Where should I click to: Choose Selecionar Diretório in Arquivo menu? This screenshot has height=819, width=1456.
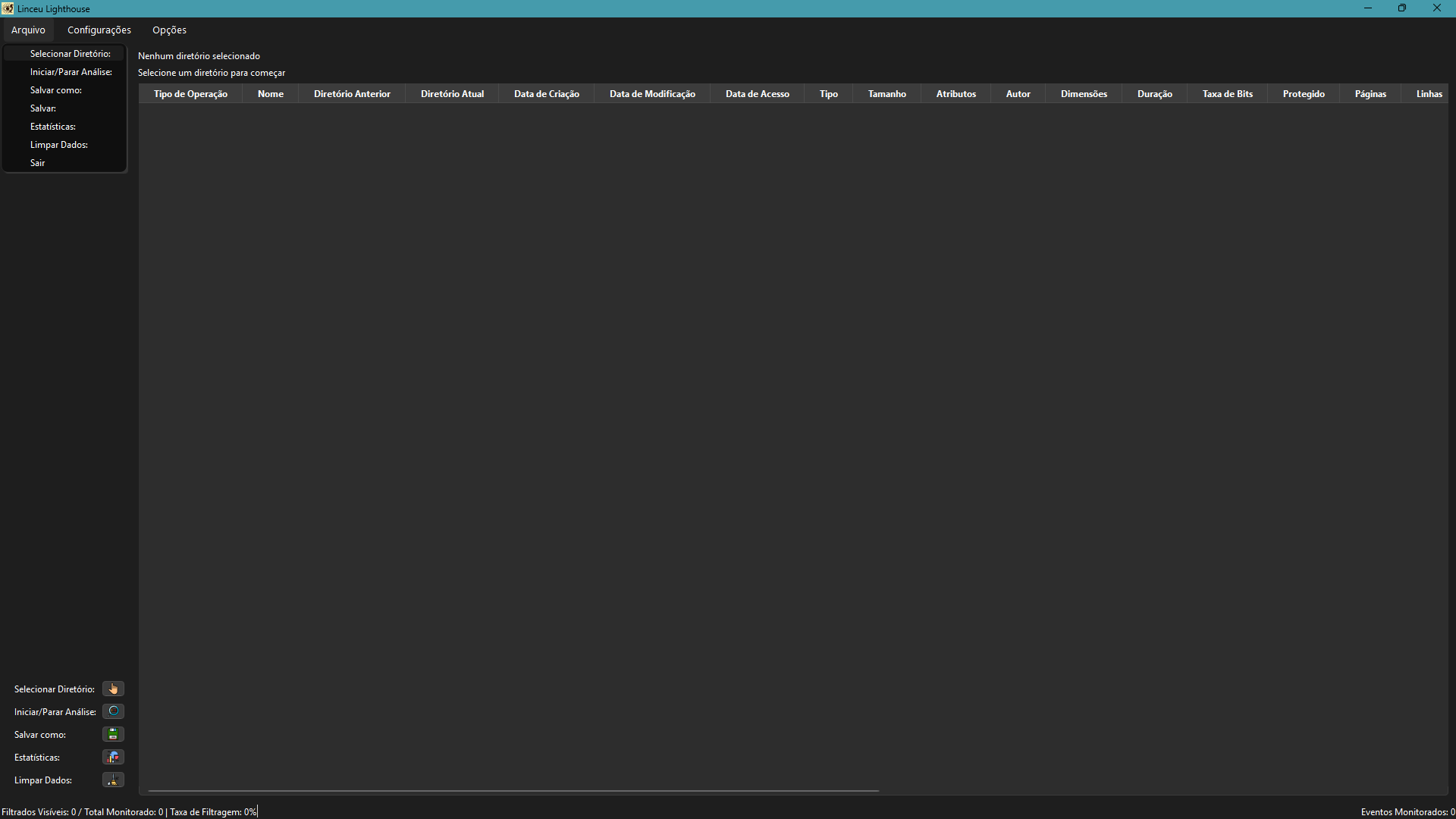(70, 54)
